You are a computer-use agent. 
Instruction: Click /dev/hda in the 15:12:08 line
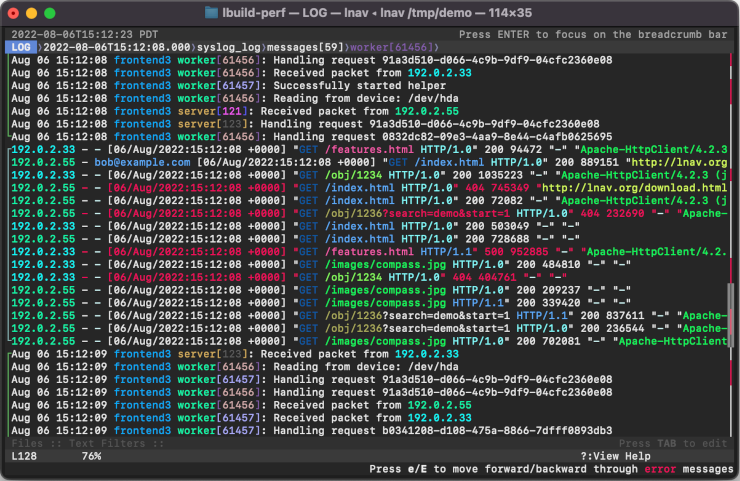click(x=433, y=99)
